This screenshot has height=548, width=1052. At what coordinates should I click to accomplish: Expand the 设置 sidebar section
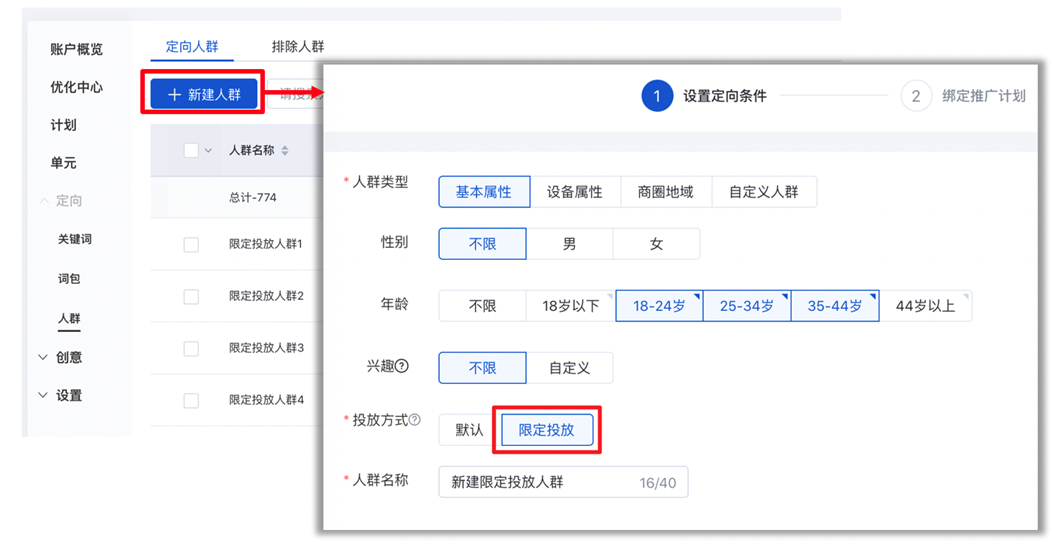(43, 395)
